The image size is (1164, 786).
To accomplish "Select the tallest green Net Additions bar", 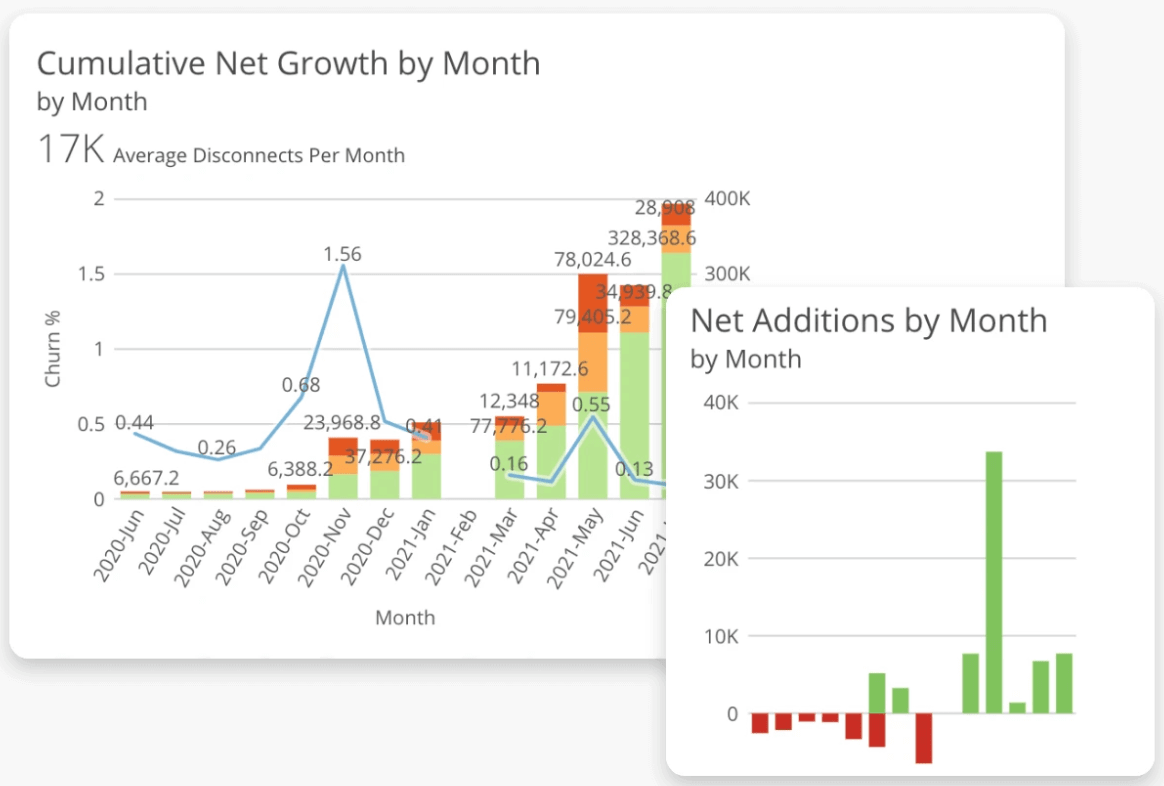I will click(994, 582).
